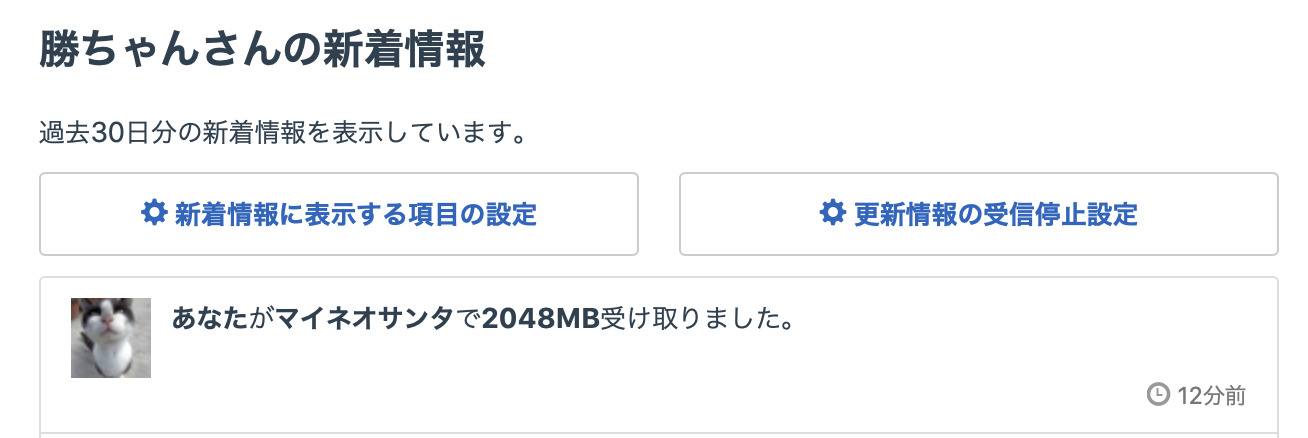Click the cat avatar thumbnail
This screenshot has height=438, width=1308.
[111, 338]
